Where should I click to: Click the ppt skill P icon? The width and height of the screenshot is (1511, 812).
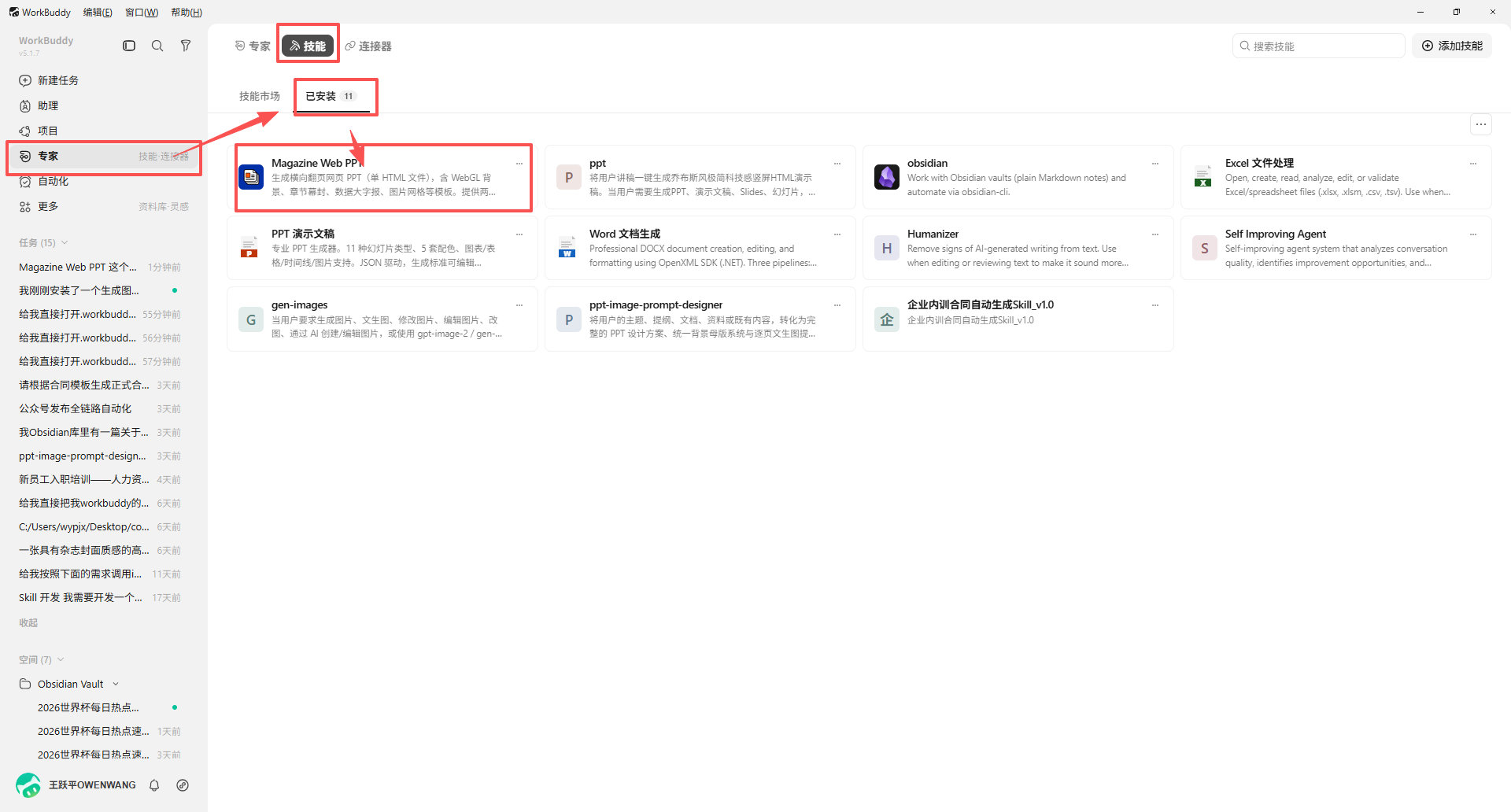pyautogui.click(x=569, y=177)
